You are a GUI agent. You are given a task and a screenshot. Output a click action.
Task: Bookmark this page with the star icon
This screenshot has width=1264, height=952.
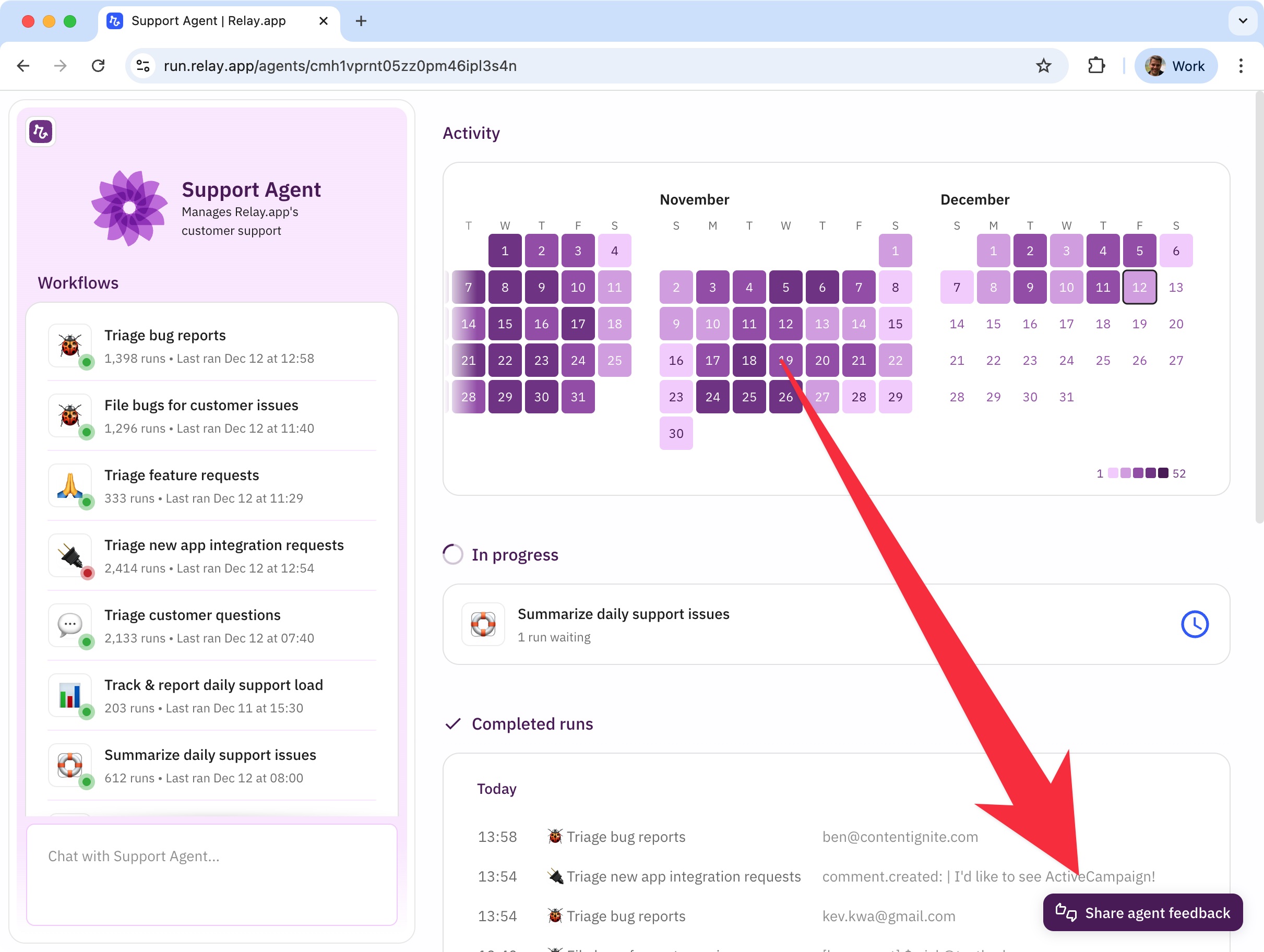[x=1043, y=66]
